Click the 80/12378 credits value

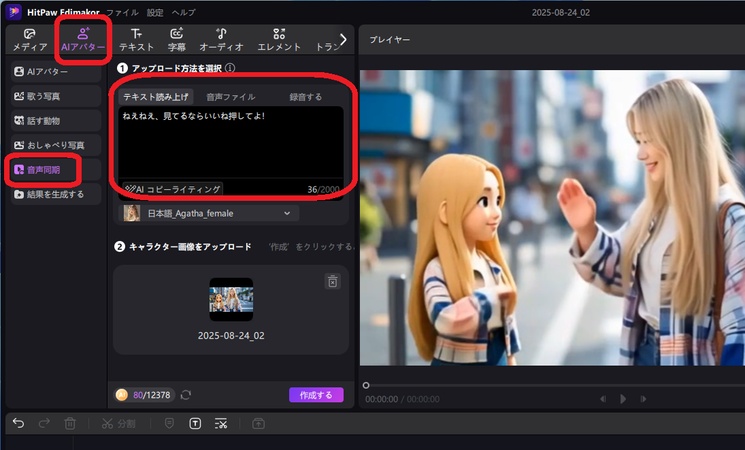152,395
